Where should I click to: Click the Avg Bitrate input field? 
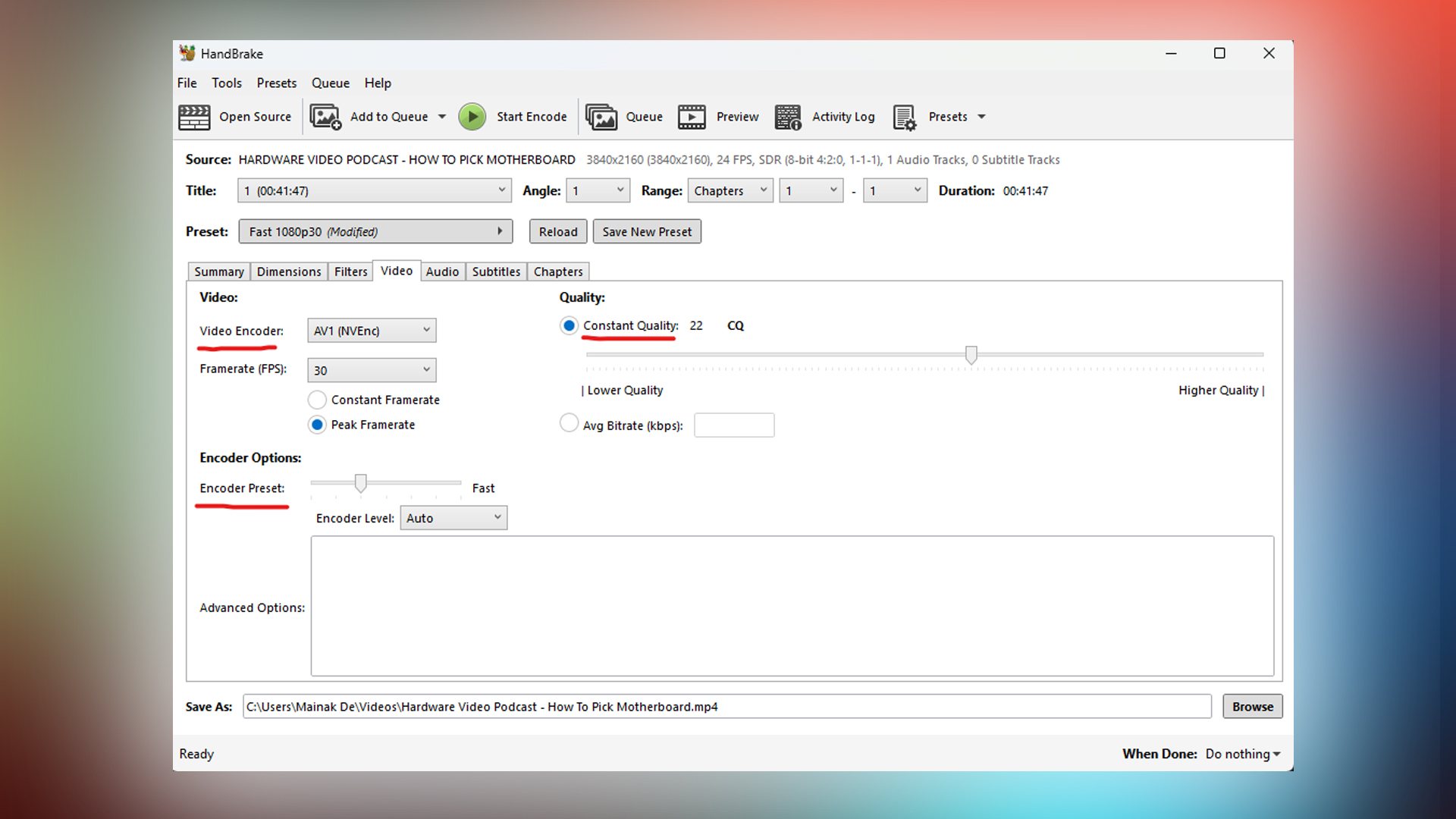[734, 425]
